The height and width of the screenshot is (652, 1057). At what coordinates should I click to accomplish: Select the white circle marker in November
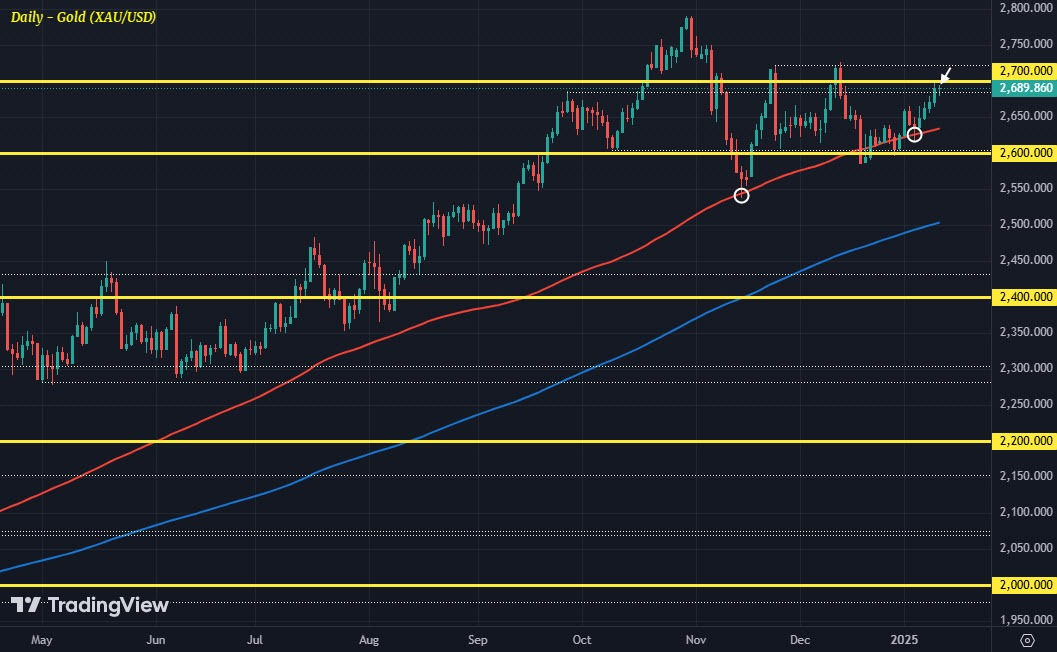(741, 196)
